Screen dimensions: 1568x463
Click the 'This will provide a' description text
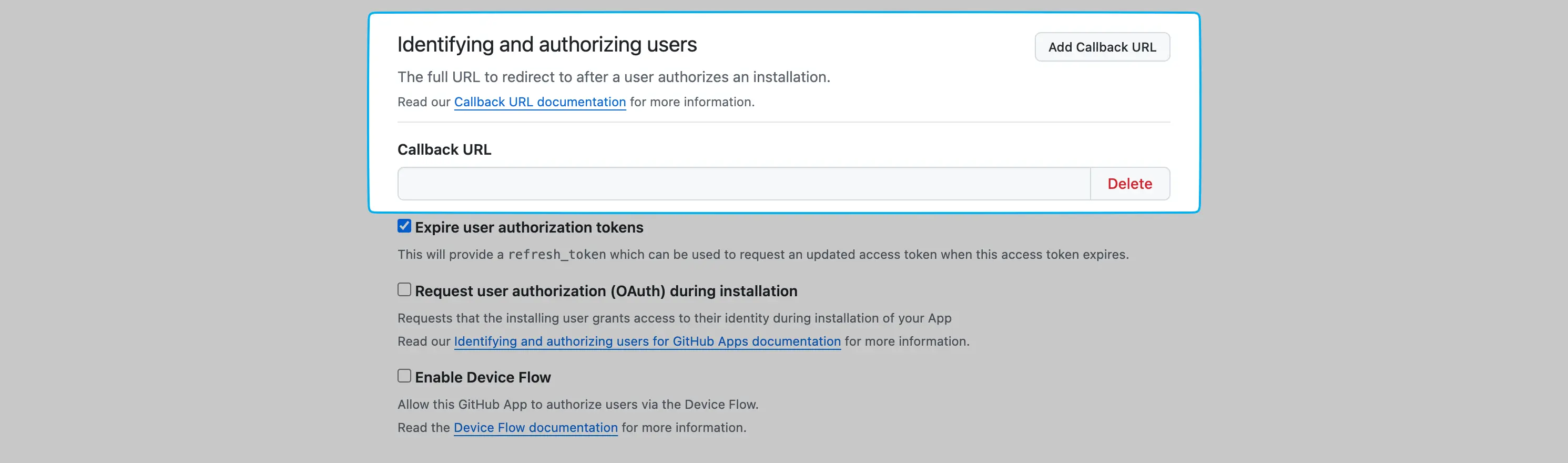[x=451, y=255]
